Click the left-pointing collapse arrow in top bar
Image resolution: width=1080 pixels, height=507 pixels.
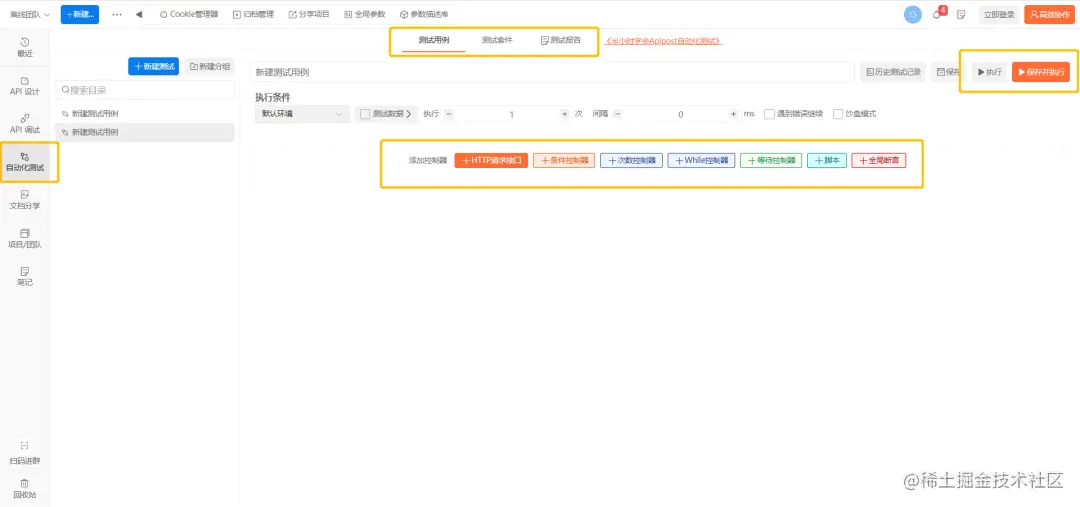point(138,14)
